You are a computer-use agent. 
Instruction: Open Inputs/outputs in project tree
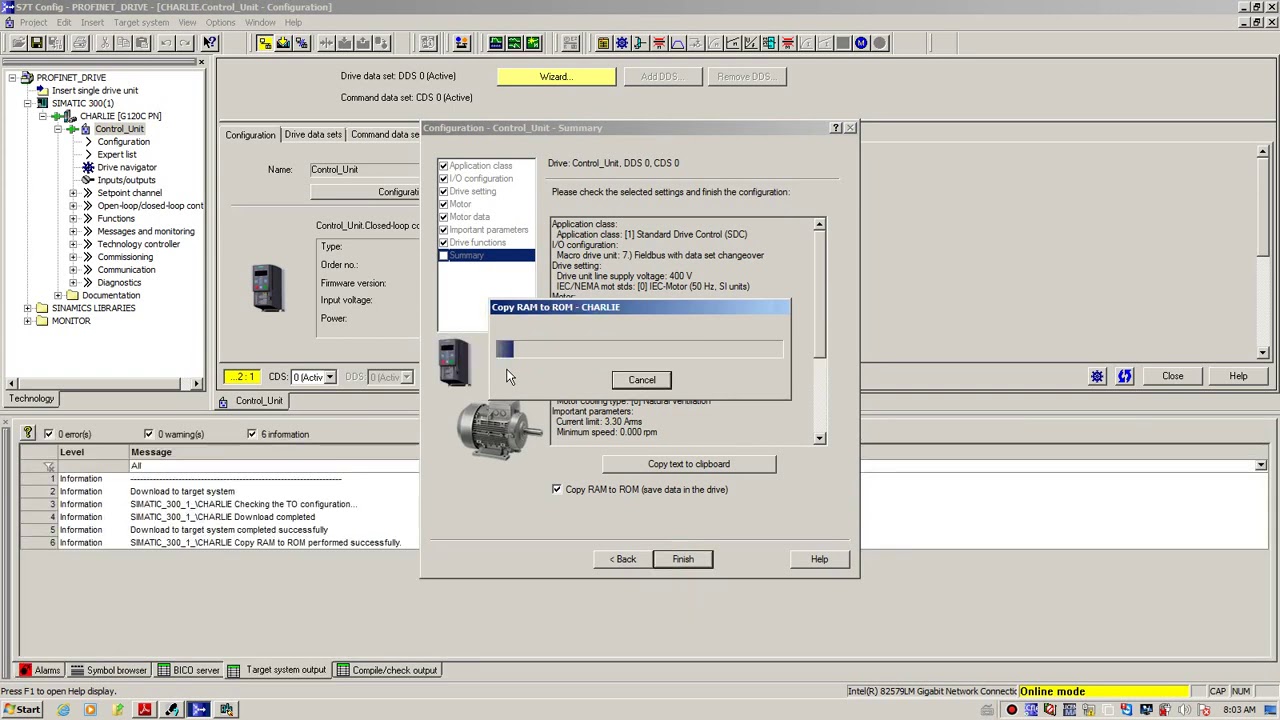(x=126, y=180)
